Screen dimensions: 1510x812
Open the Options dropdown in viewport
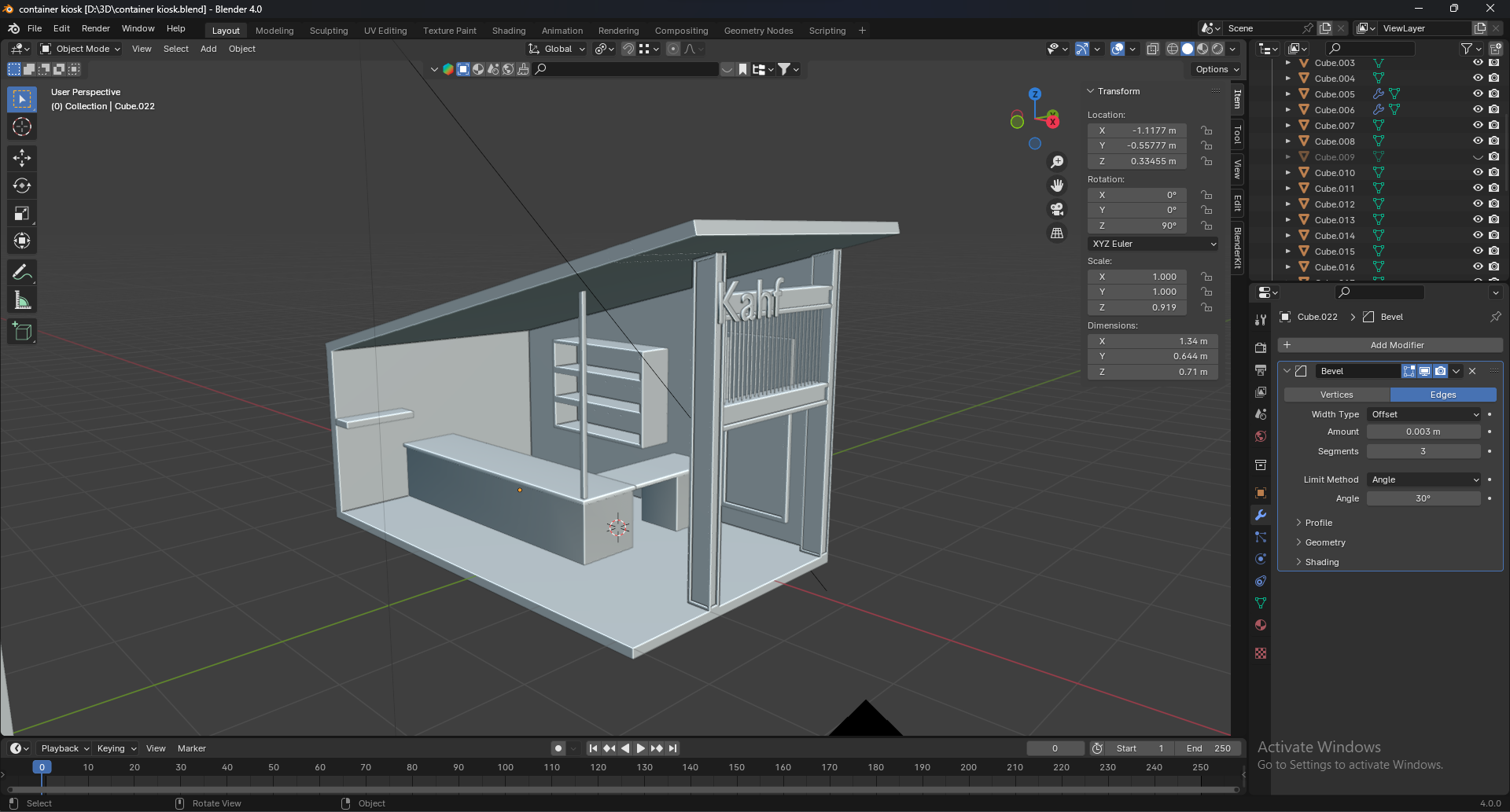pyautogui.click(x=1217, y=69)
